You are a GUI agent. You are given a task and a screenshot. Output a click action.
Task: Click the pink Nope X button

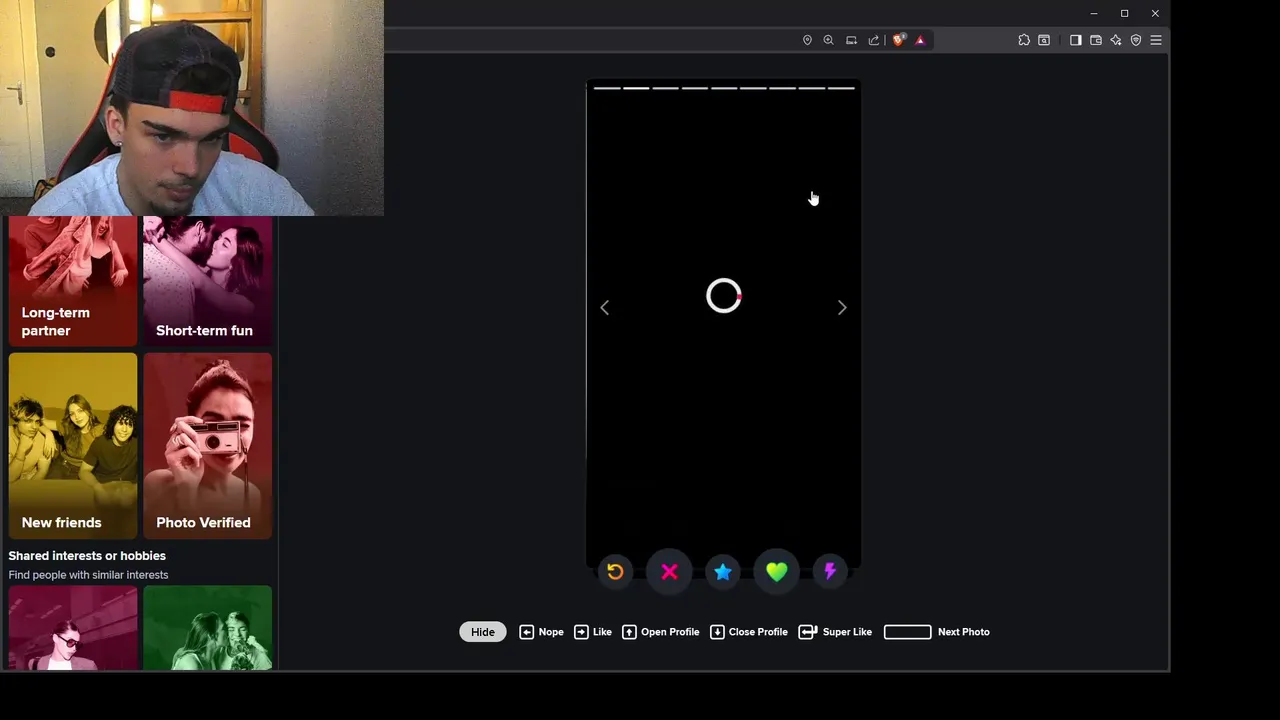coord(669,572)
